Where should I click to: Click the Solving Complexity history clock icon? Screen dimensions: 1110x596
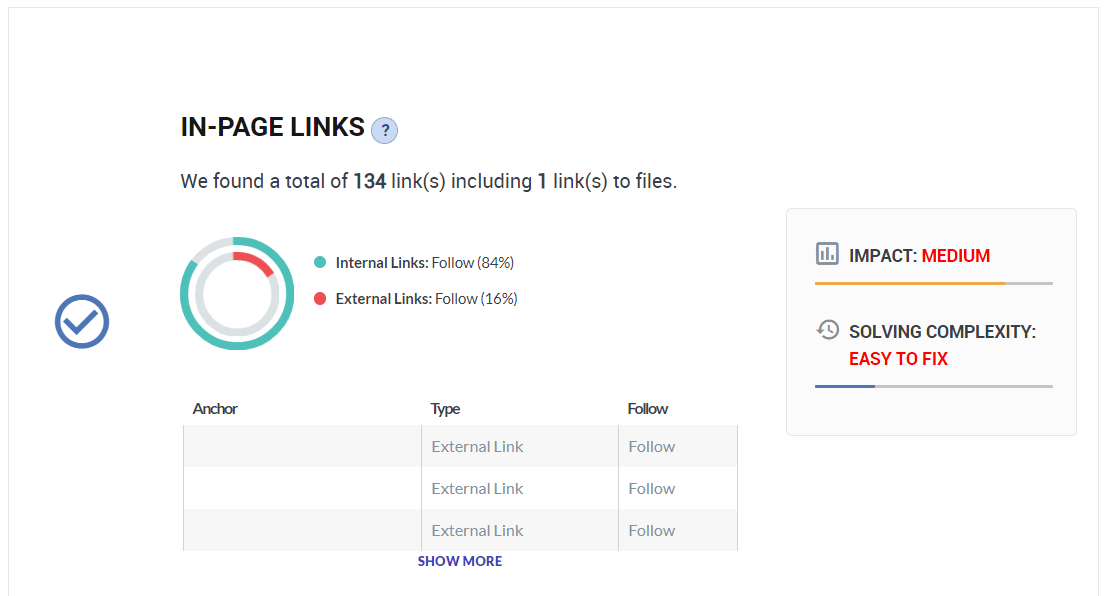pos(827,330)
